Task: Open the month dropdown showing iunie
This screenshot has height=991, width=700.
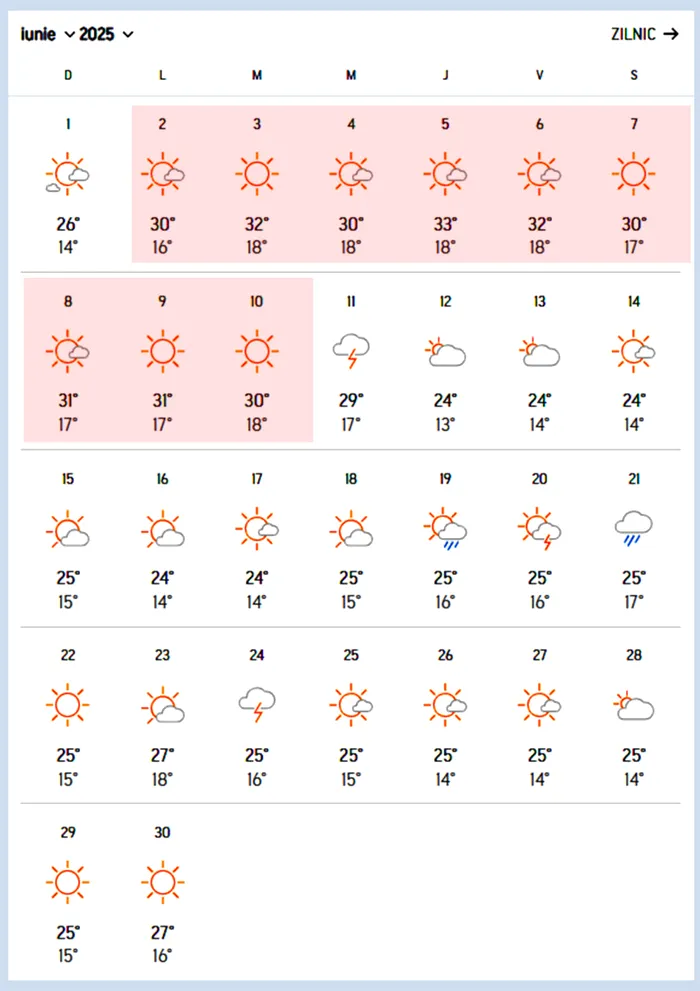Action: (47, 34)
